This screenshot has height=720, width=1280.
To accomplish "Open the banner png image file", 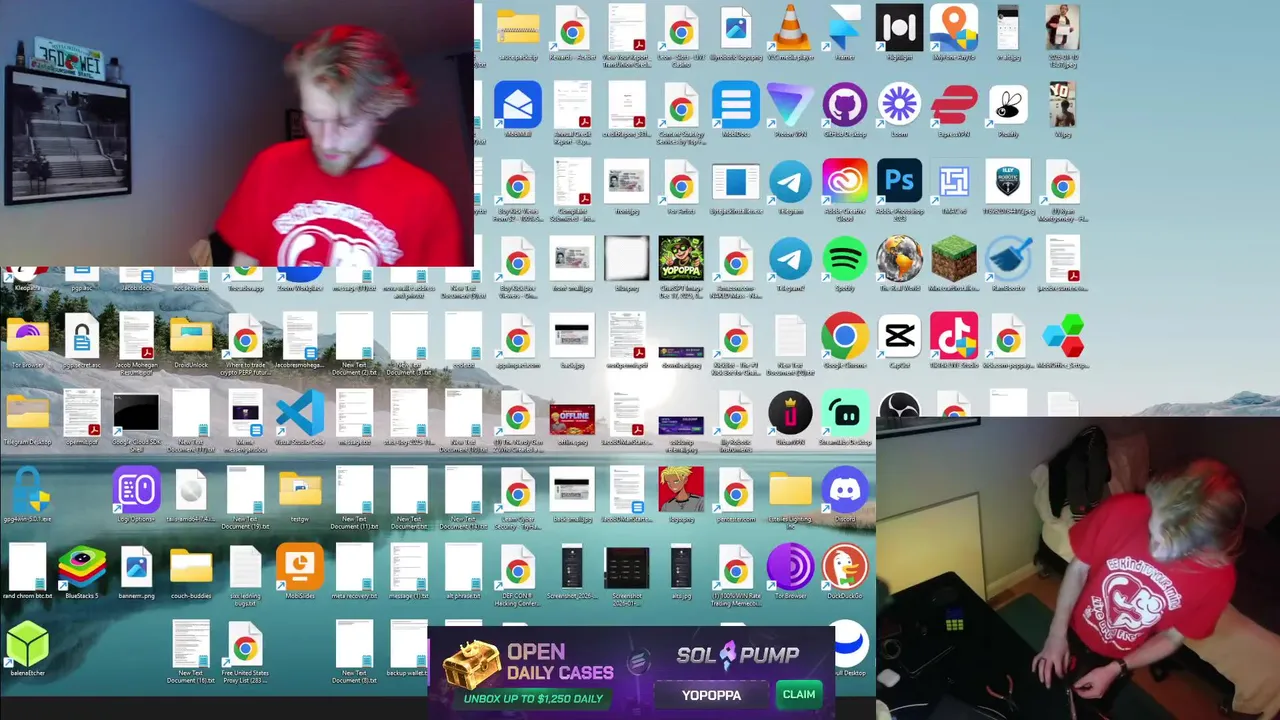I will [136, 568].
